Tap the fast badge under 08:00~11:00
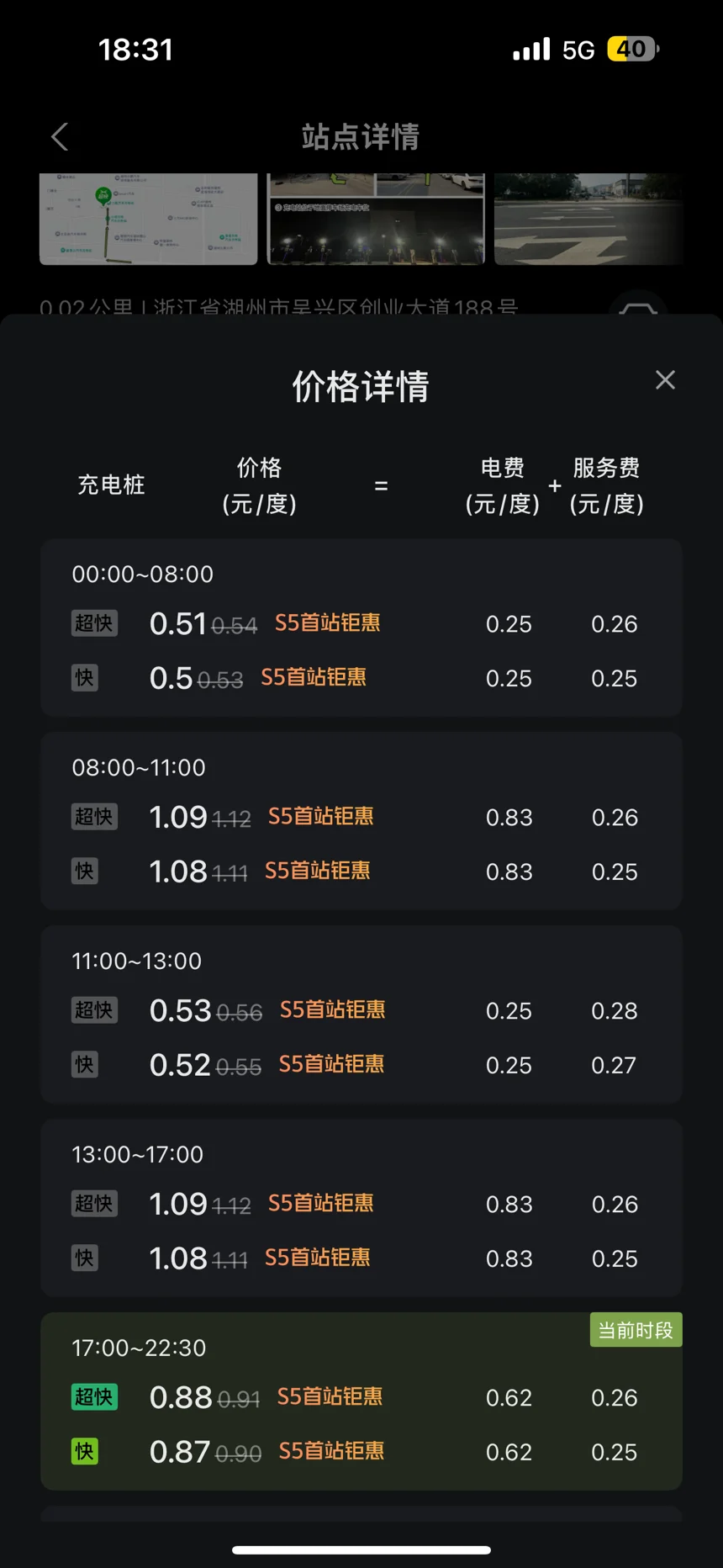 coord(85,871)
